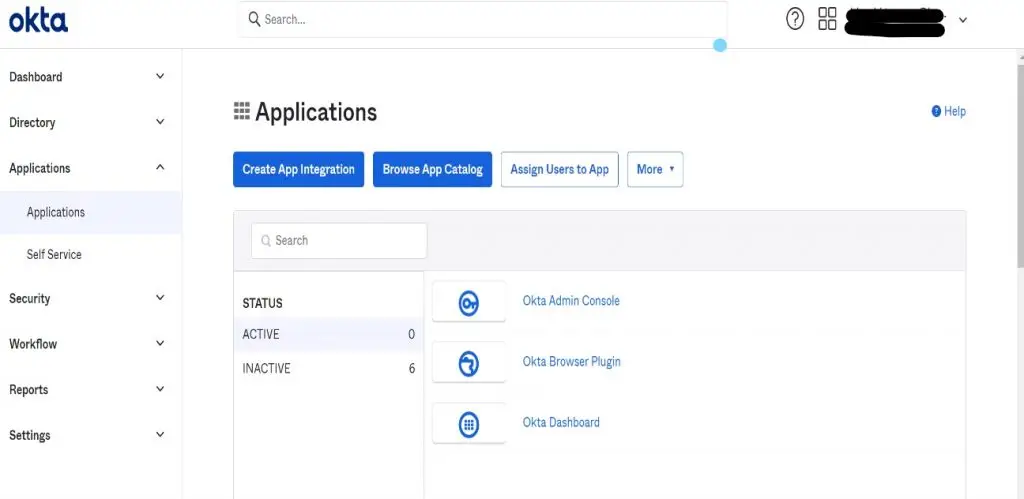The height and width of the screenshot is (499, 1024).
Task: Open the Okta Browser Plugin link
Action: (x=571, y=362)
